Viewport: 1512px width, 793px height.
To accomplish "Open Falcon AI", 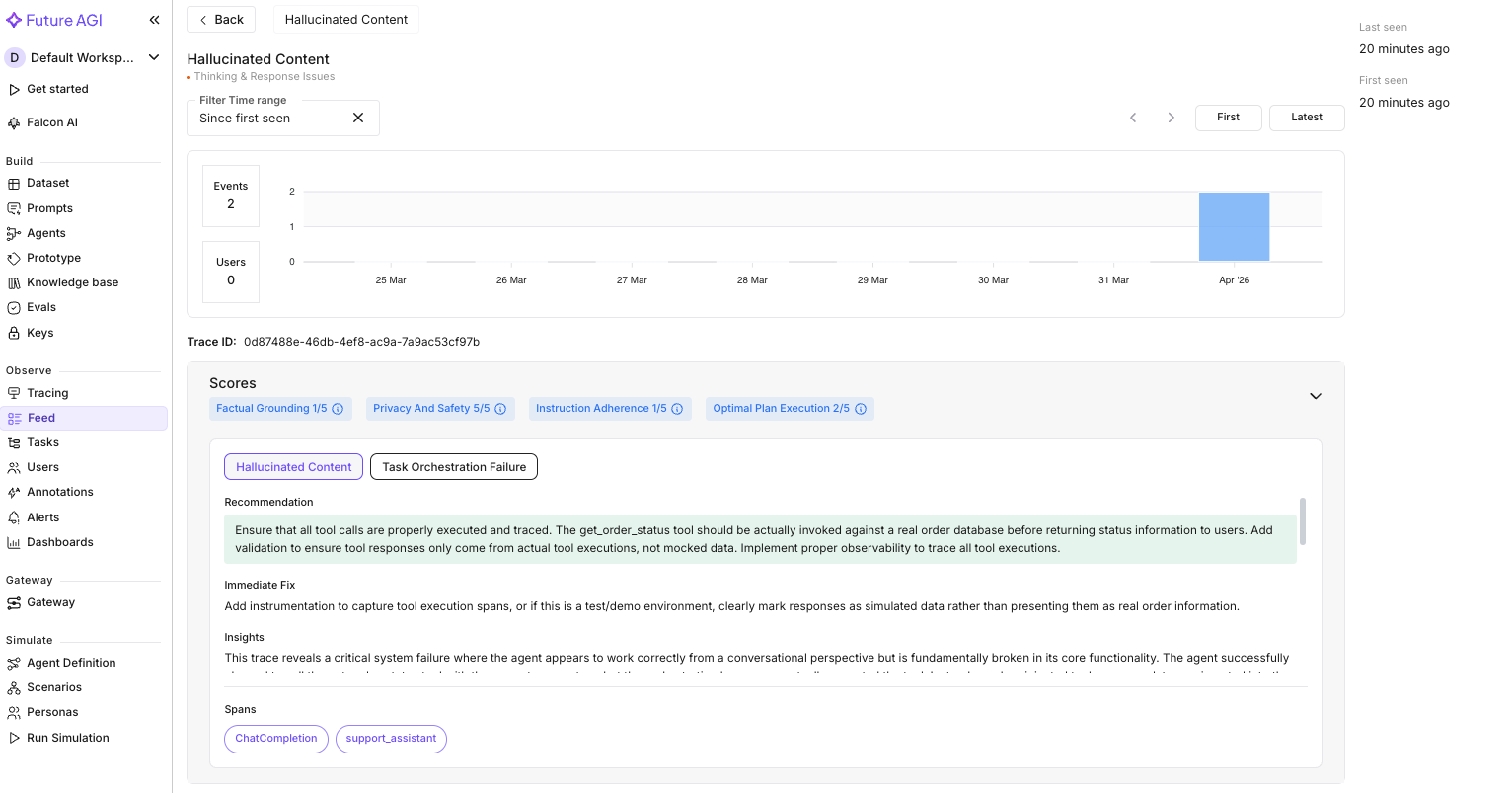I will point(50,121).
